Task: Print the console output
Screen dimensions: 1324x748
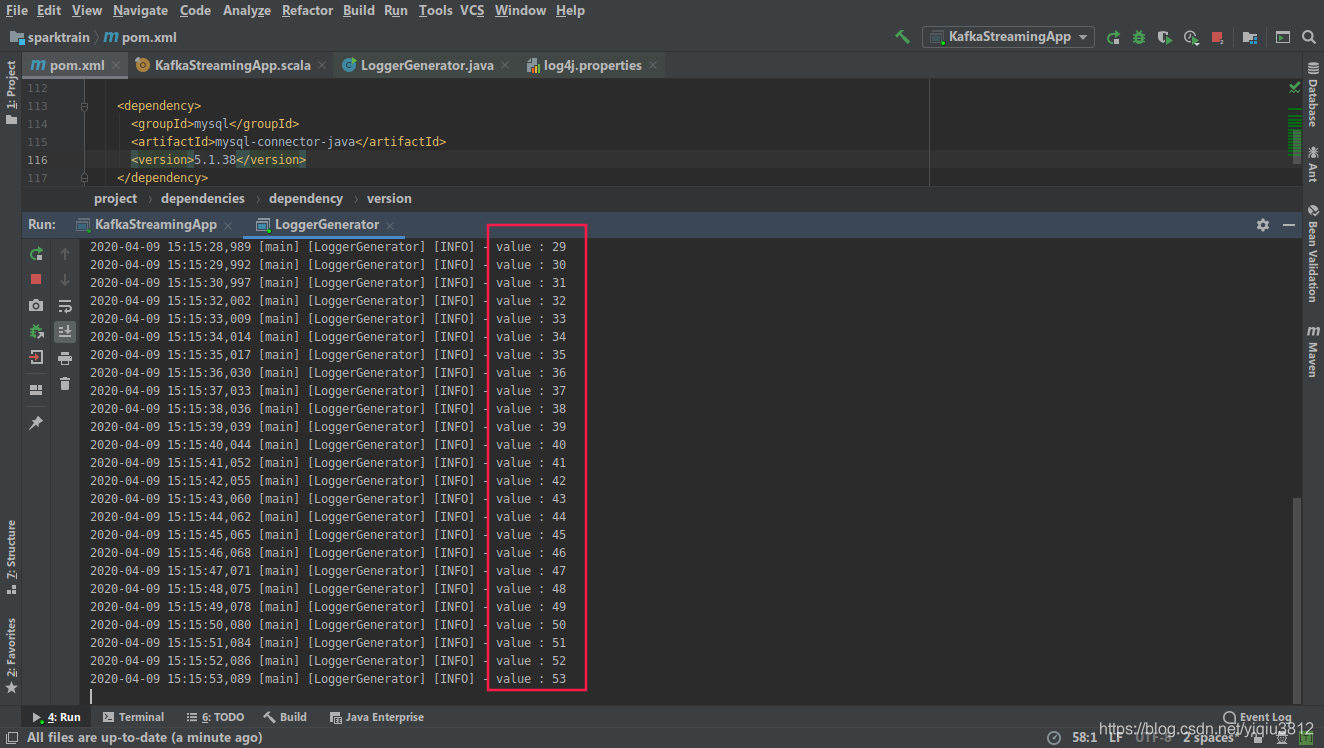Action: (65, 358)
